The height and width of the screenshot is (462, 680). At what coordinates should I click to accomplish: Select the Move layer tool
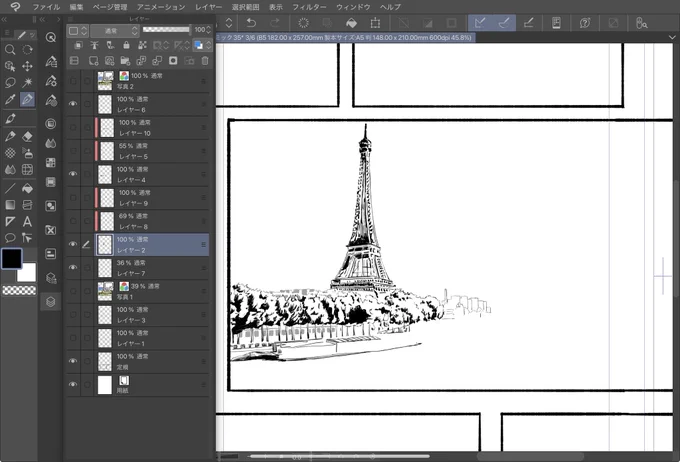[27, 66]
